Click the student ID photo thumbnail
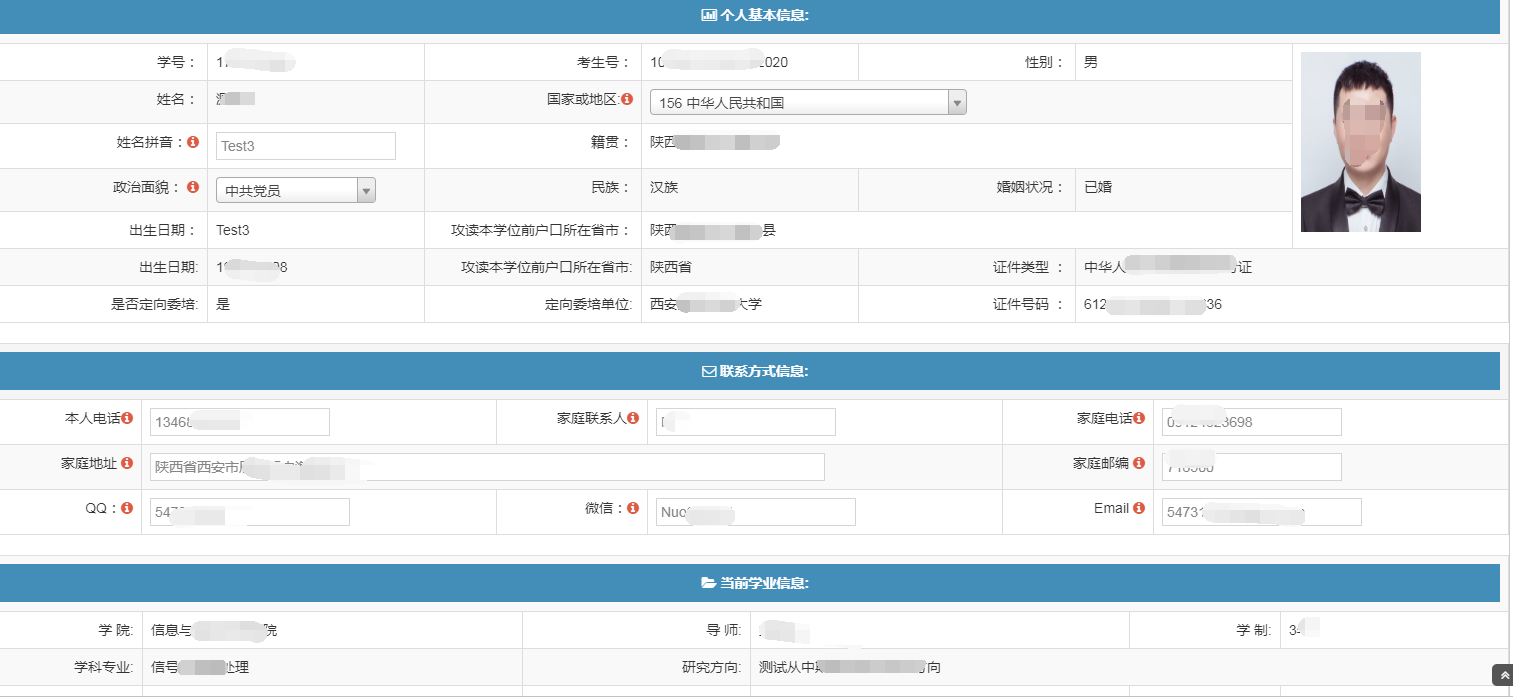The height and width of the screenshot is (699, 1513). pyautogui.click(x=1360, y=142)
